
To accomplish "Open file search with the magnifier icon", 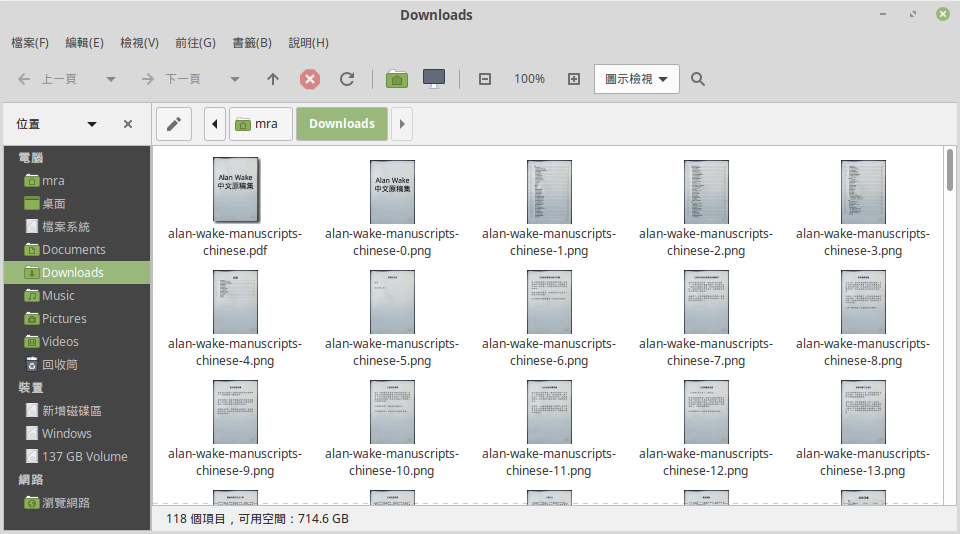I will [698, 79].
